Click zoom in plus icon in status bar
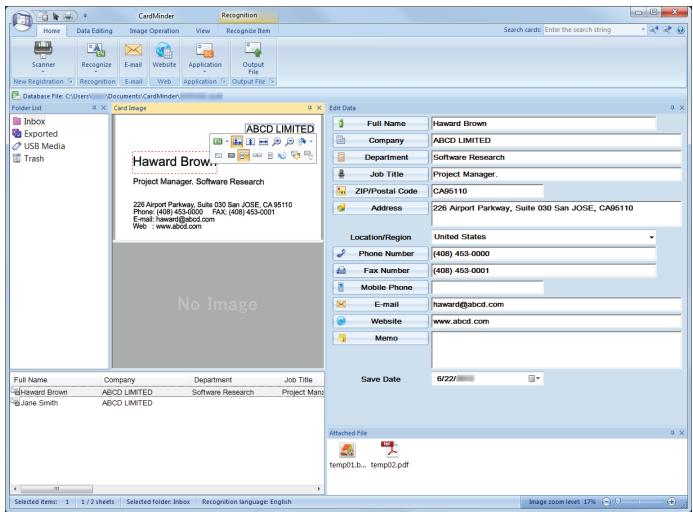Image resolution: width=693 pixels, height=512 pixels. pos(671,501)
